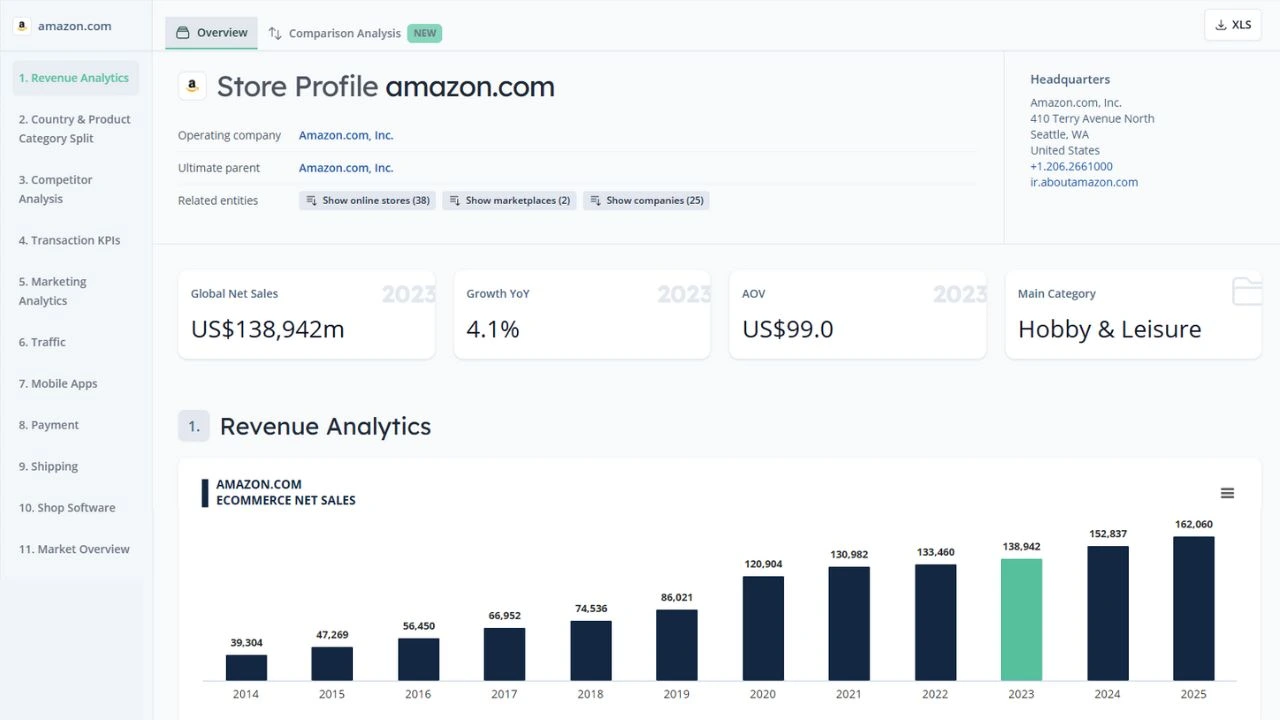The height and width of the screenshot is (720, 1280).
Task: Click the Amazon smile icon beside Store Profile
Action: coord(192,86)
